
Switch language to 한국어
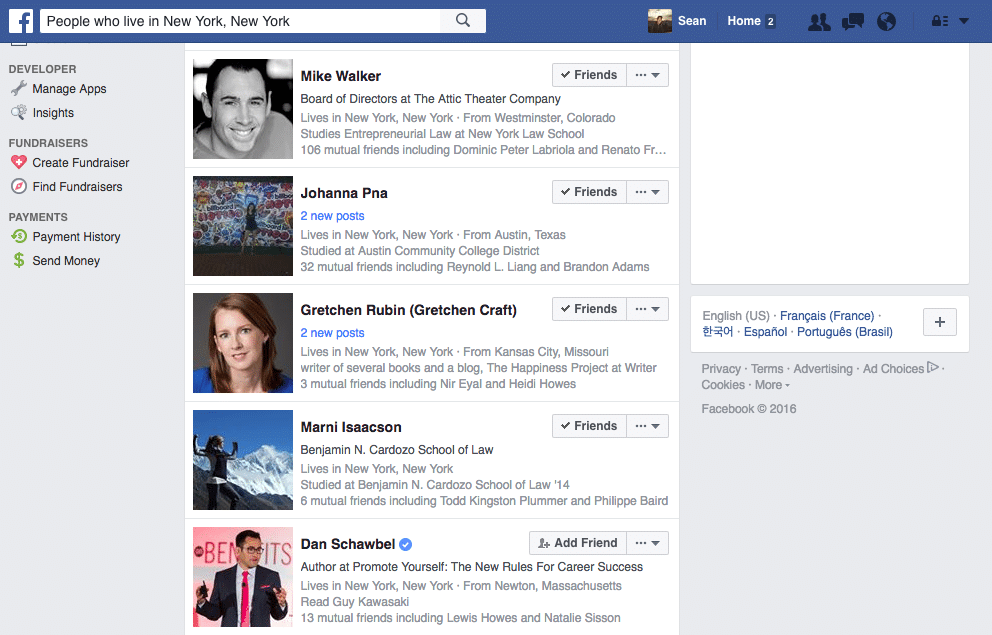point(717,331)
